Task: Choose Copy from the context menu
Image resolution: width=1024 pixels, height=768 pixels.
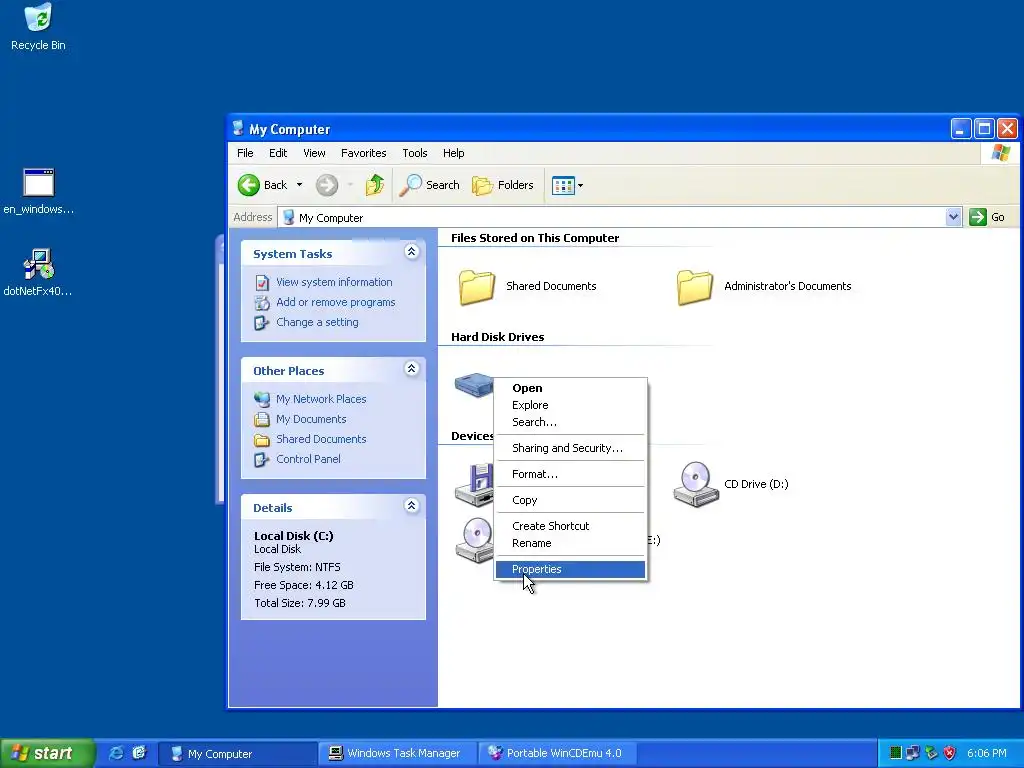Action: coord(570,500)
